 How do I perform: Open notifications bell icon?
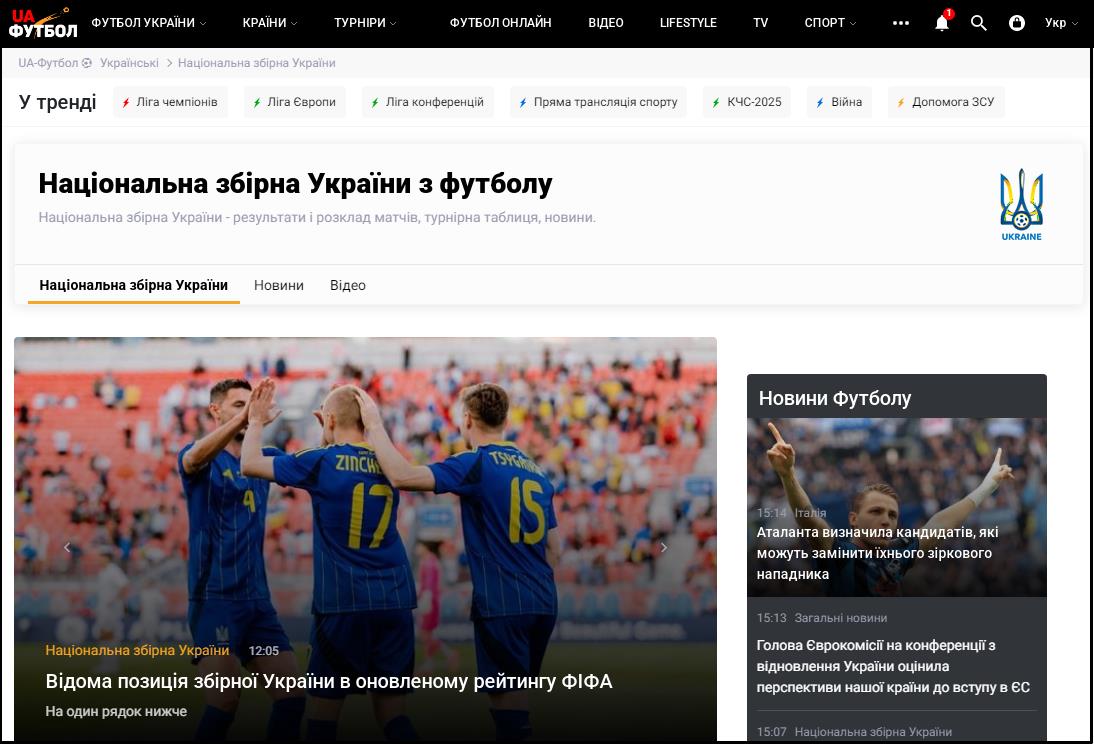coord(941,23)
